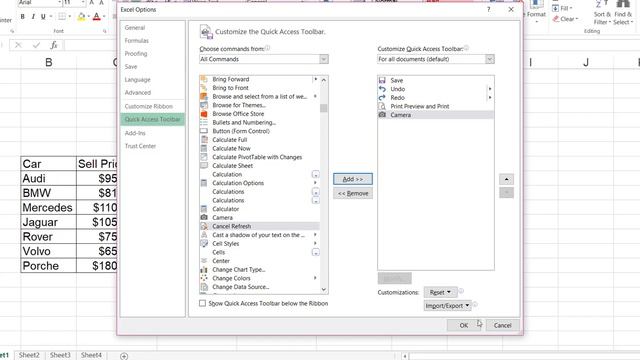The width and height of the screenshot is (640, 360).
Task: Select Camera icon in the Quick Access Toolbar list
Action: [382, 115]
